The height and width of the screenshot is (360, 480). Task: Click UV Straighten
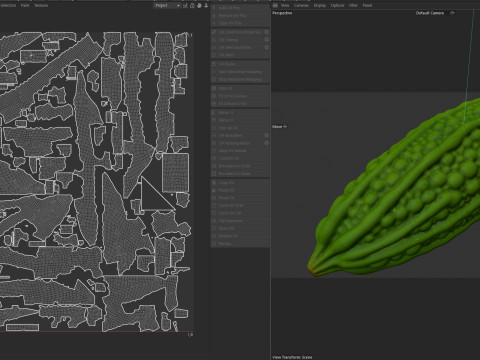(230, 135)
